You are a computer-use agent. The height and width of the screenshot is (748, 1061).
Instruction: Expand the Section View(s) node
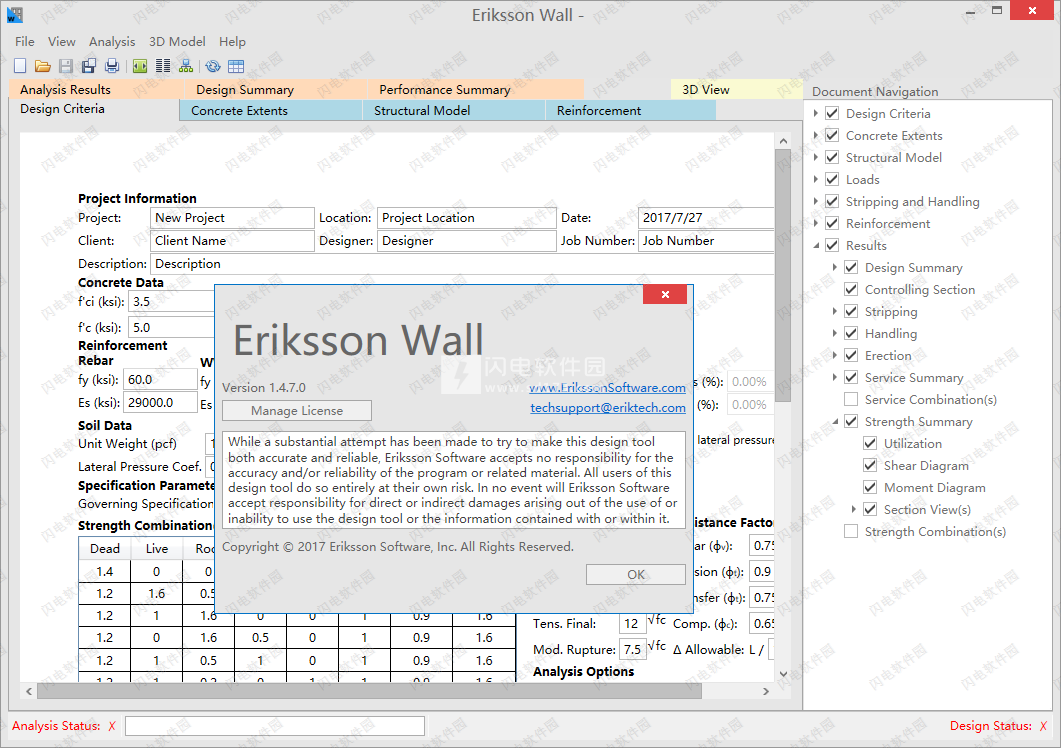coord(855,510)
